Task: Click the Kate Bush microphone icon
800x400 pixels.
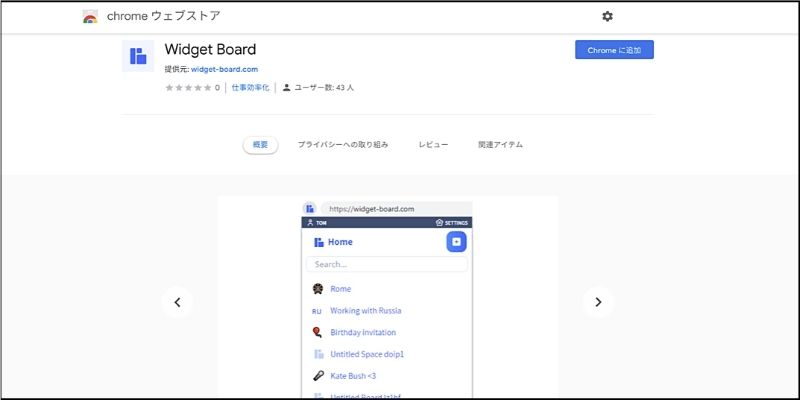Action: coord(318,376)
